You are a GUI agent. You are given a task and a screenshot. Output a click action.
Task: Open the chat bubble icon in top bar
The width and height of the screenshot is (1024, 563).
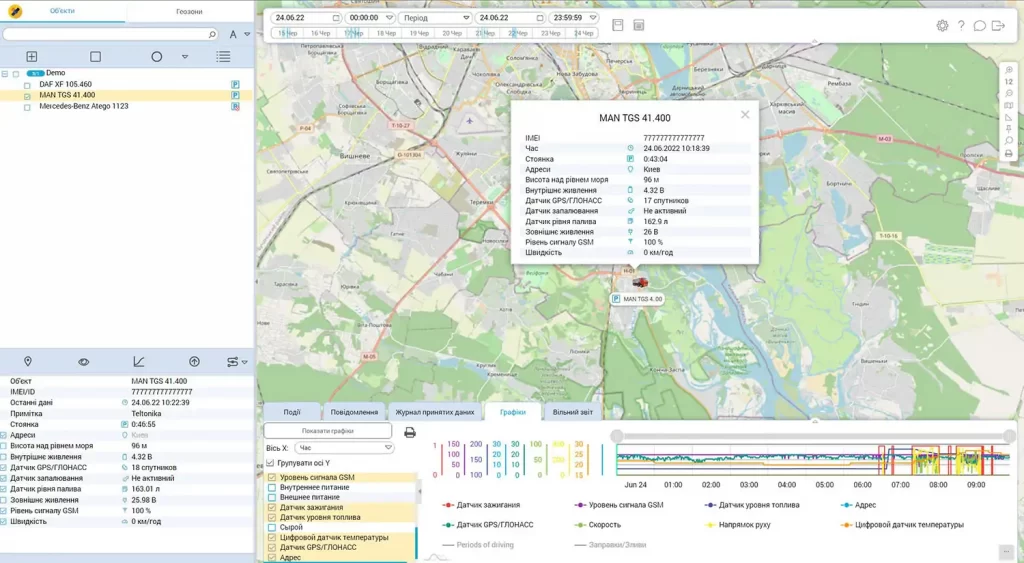point(980,25)
